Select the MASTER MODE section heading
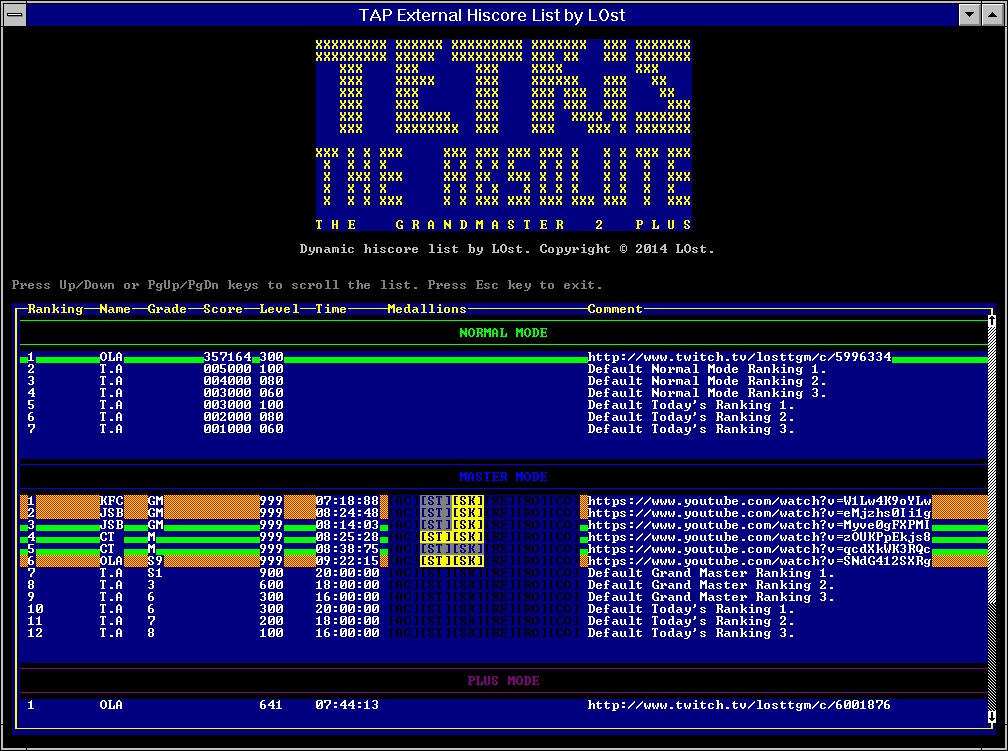The image size is (1008, 751). (503, 477)
